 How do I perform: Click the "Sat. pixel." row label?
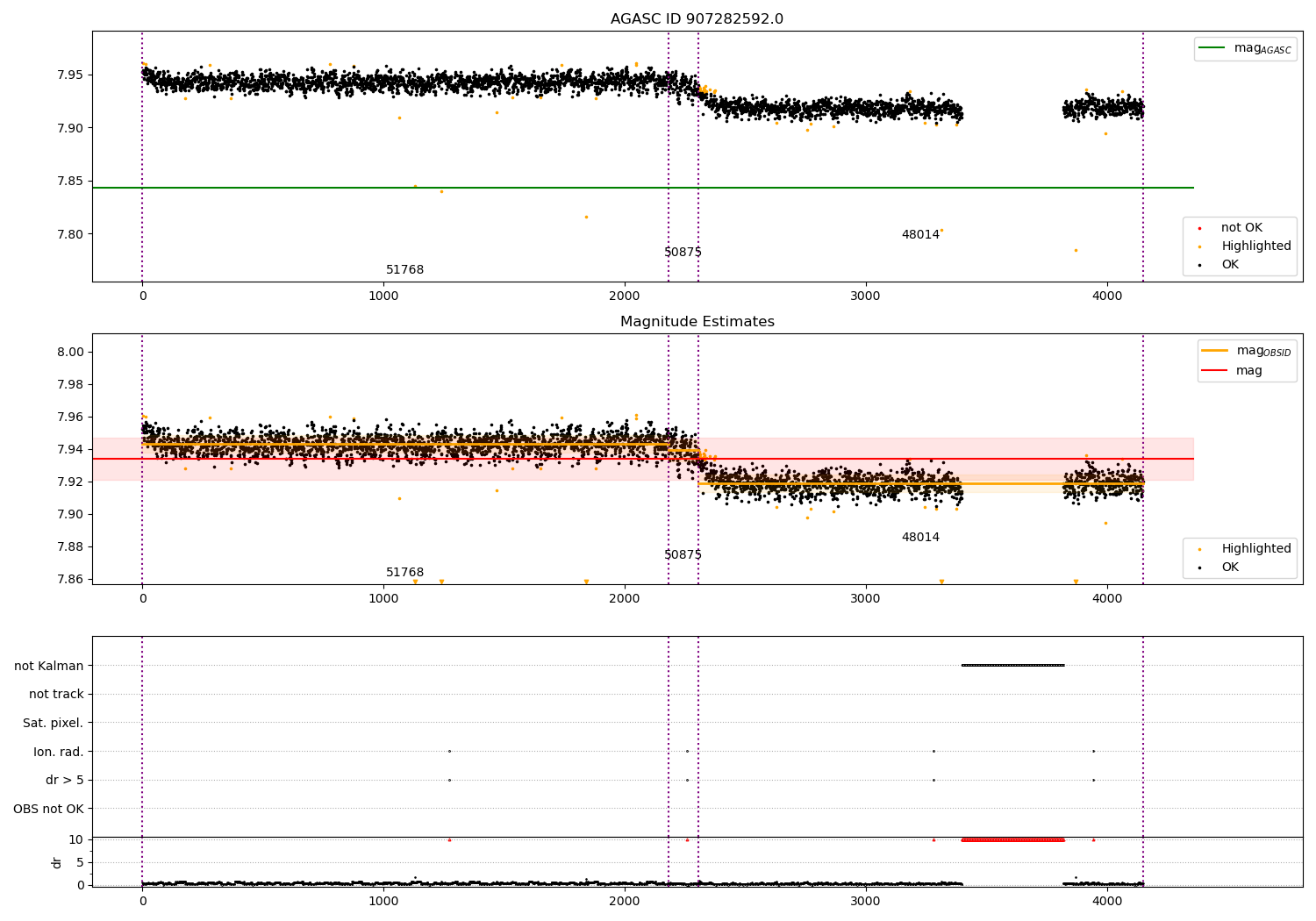54,723
